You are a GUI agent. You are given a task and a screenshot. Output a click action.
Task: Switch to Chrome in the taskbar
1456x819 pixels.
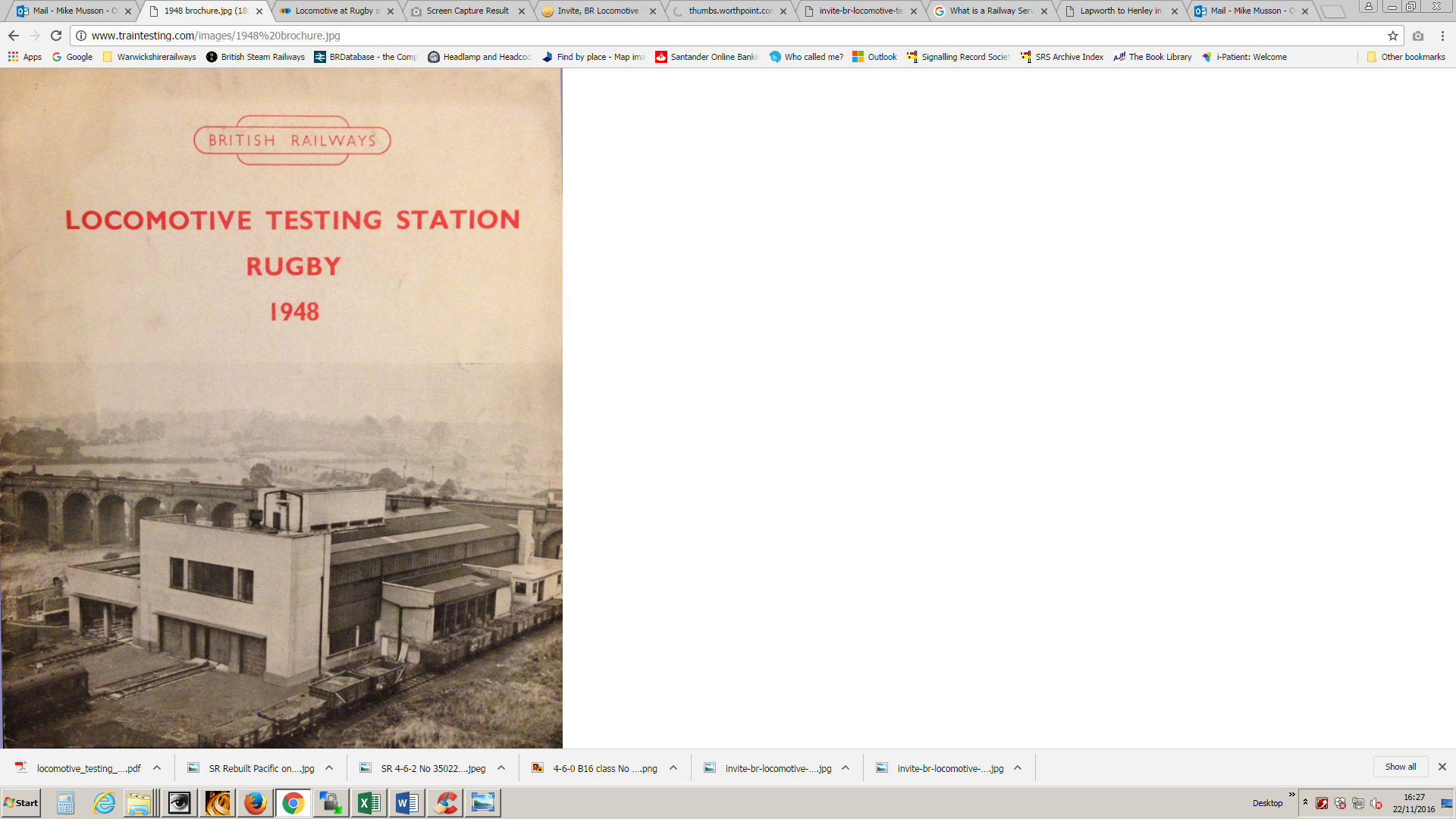293,803
